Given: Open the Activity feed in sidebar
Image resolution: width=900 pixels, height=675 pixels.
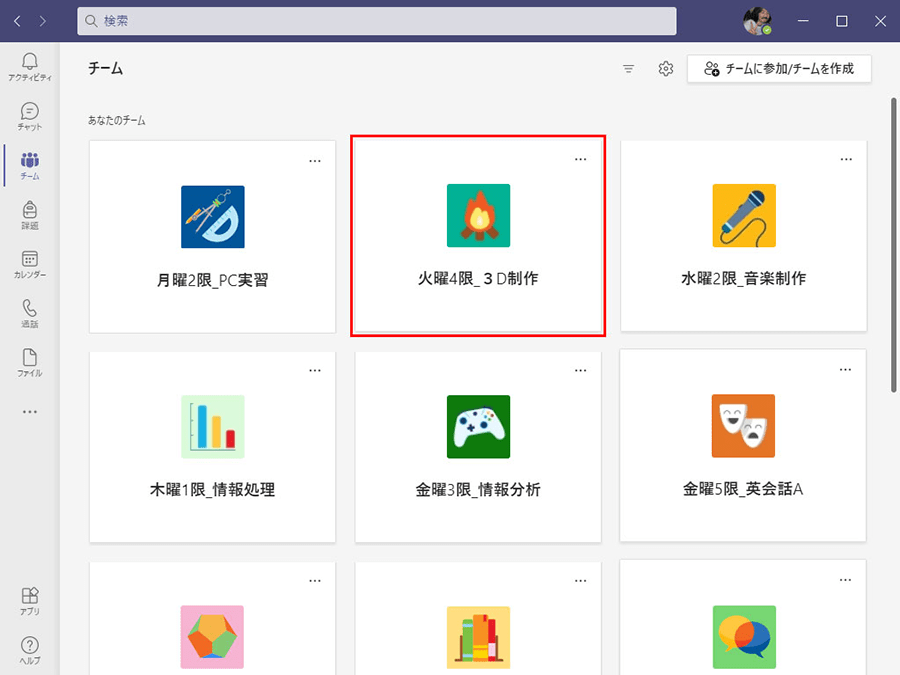Looking at the screenshot, I should pyautogui.click(x=29, y=67).
